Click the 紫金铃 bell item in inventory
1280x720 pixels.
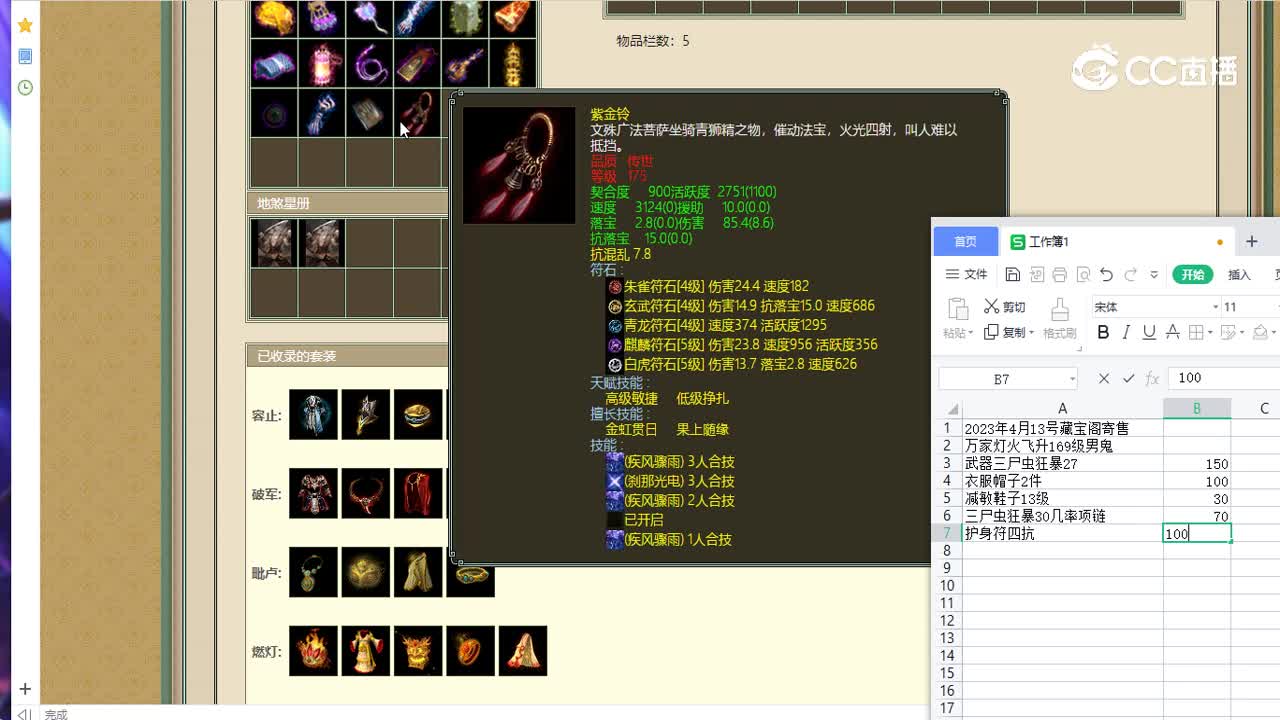(x=418, y=113)
